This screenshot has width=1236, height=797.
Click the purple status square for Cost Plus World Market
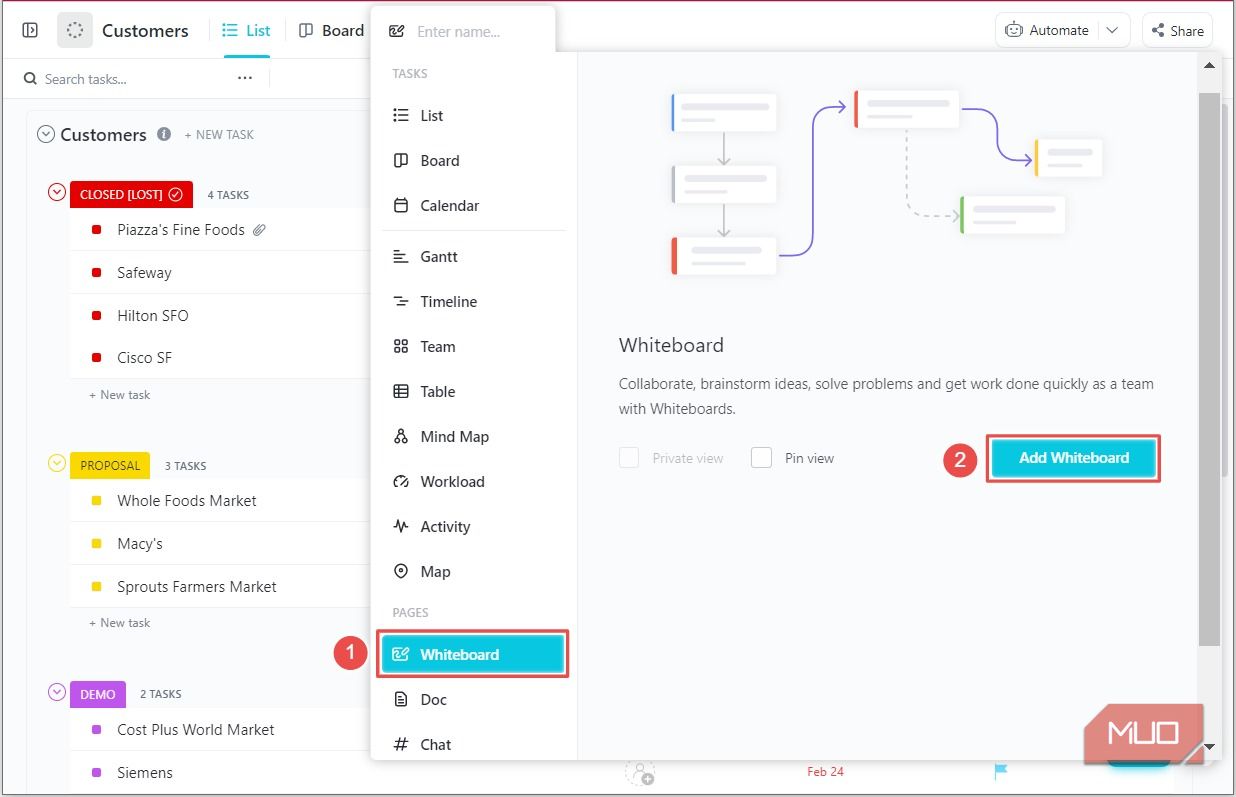coord(97,730)
